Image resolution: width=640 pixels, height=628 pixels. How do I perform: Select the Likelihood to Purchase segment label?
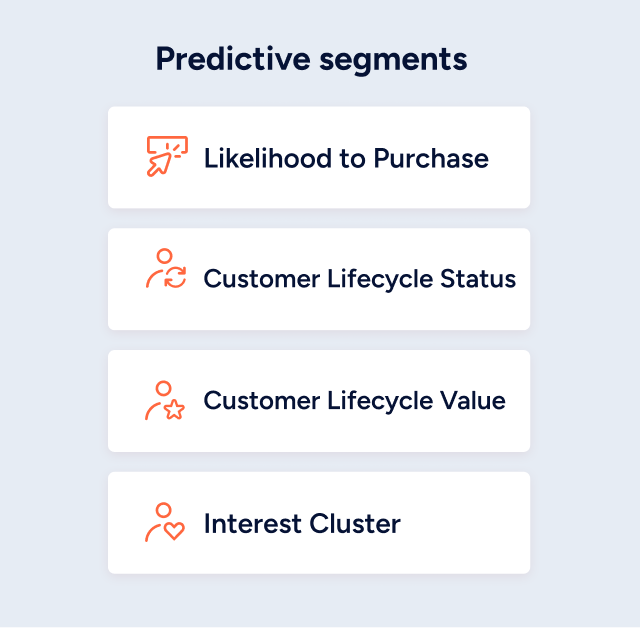coord(346,158)
